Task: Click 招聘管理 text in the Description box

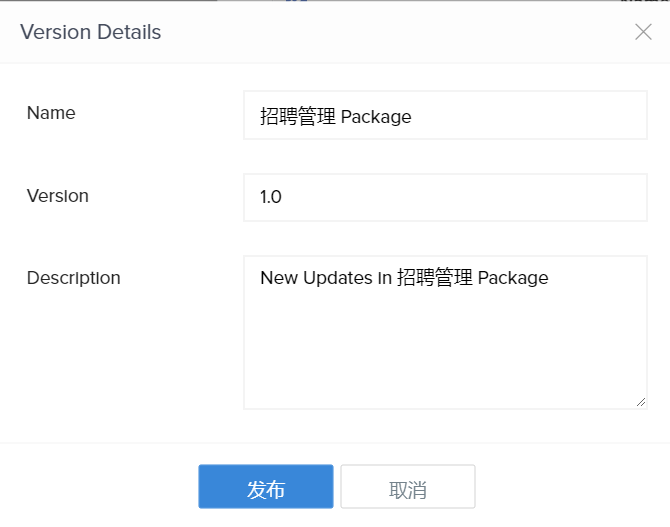Action: click(434, 278)
